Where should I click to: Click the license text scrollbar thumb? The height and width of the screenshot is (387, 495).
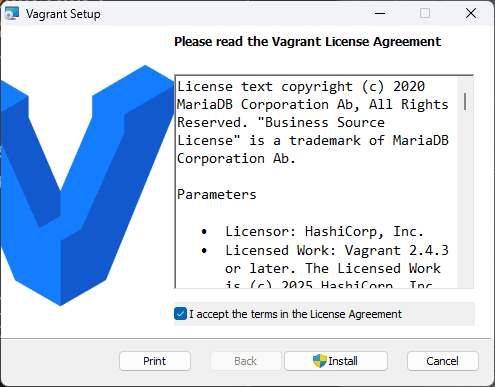[465, 102]
